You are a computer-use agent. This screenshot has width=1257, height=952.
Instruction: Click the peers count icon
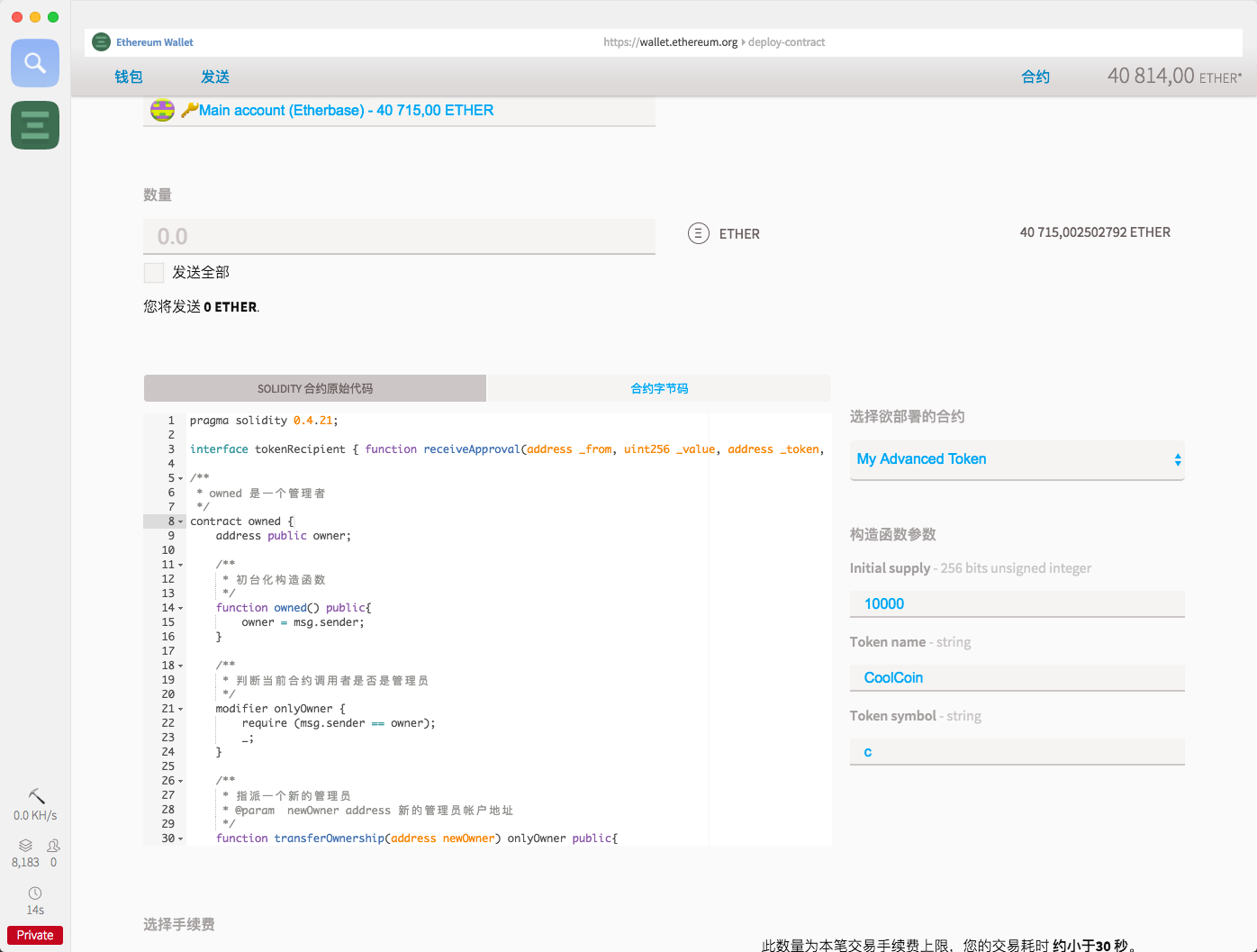pos(53,846)
